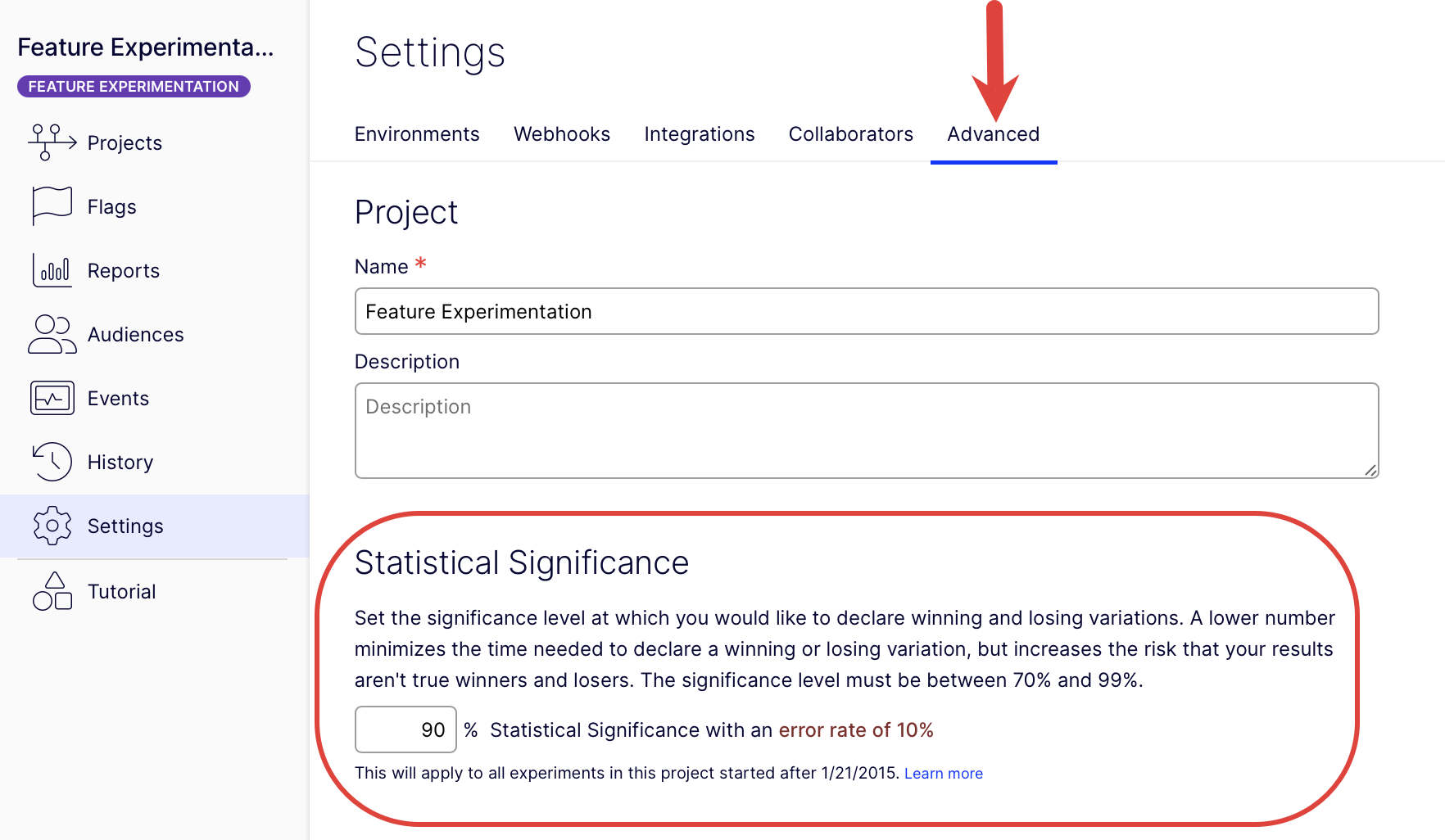Click the Flags flag icon
This screenshot has height=840, width=1445.
pos(52,206)
